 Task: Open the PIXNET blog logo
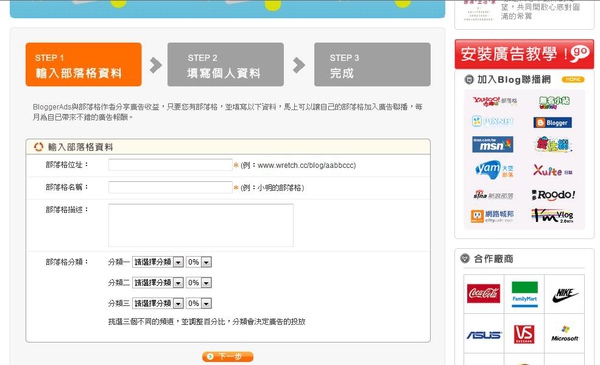click(x=492, y=121)
